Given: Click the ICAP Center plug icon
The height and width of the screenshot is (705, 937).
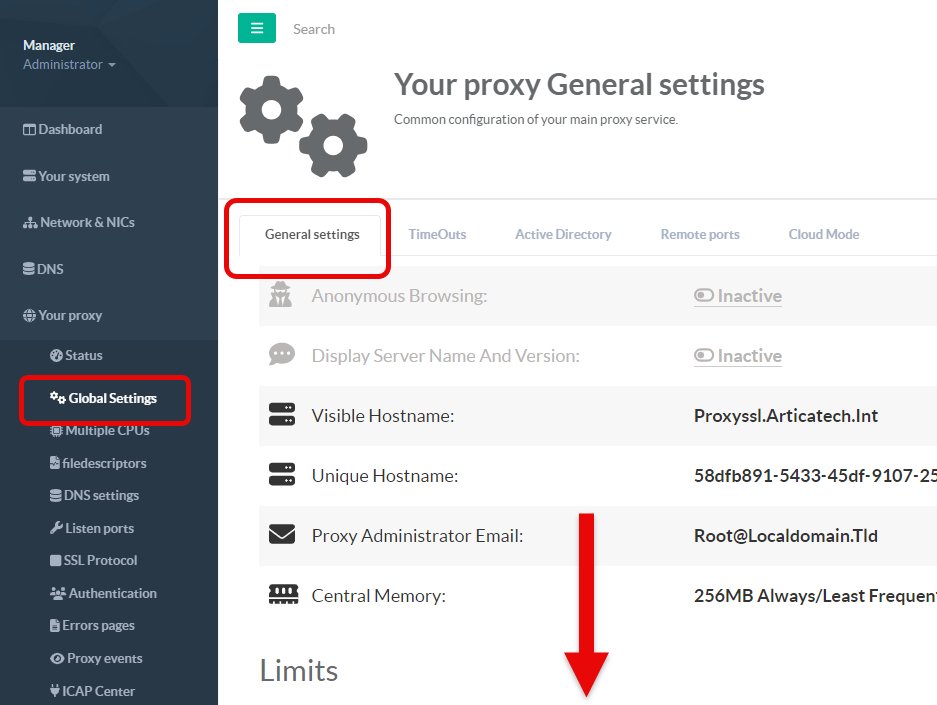Looking at the screenshot, I should tap(56, 691).
